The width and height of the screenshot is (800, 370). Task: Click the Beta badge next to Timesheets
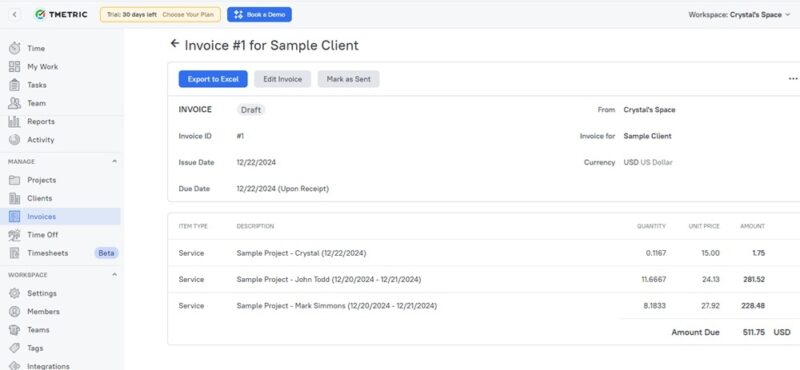pos(106,253)
